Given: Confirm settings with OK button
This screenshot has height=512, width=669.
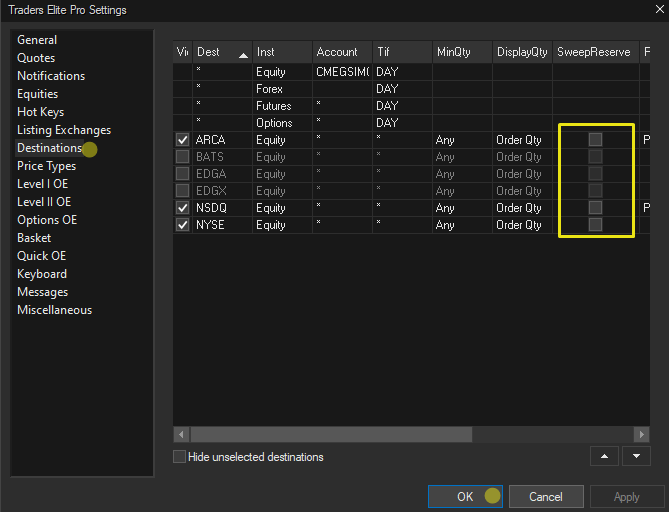Looking at the screenshot, I should 465,497.
